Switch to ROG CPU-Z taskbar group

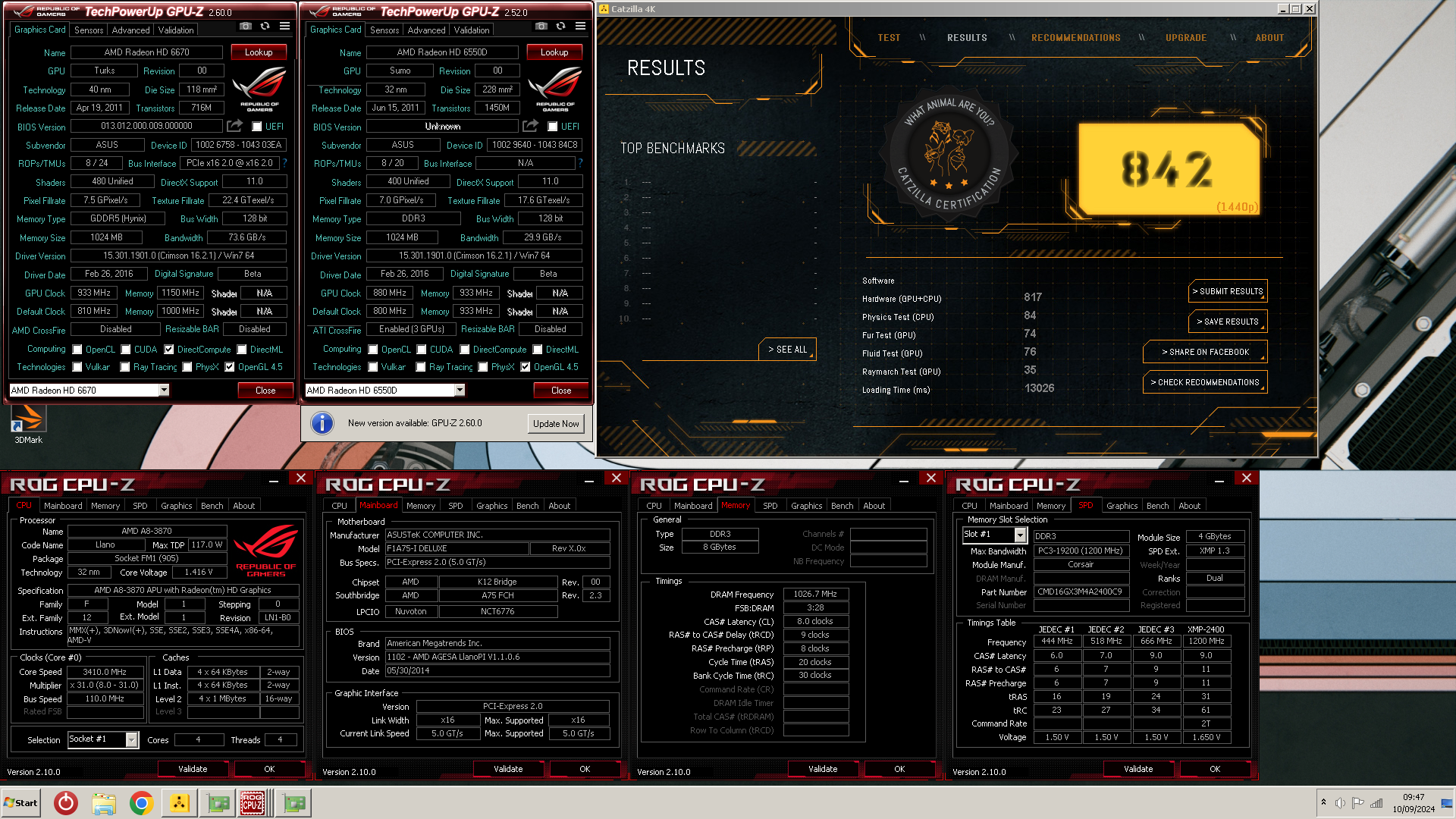(253, 802)
